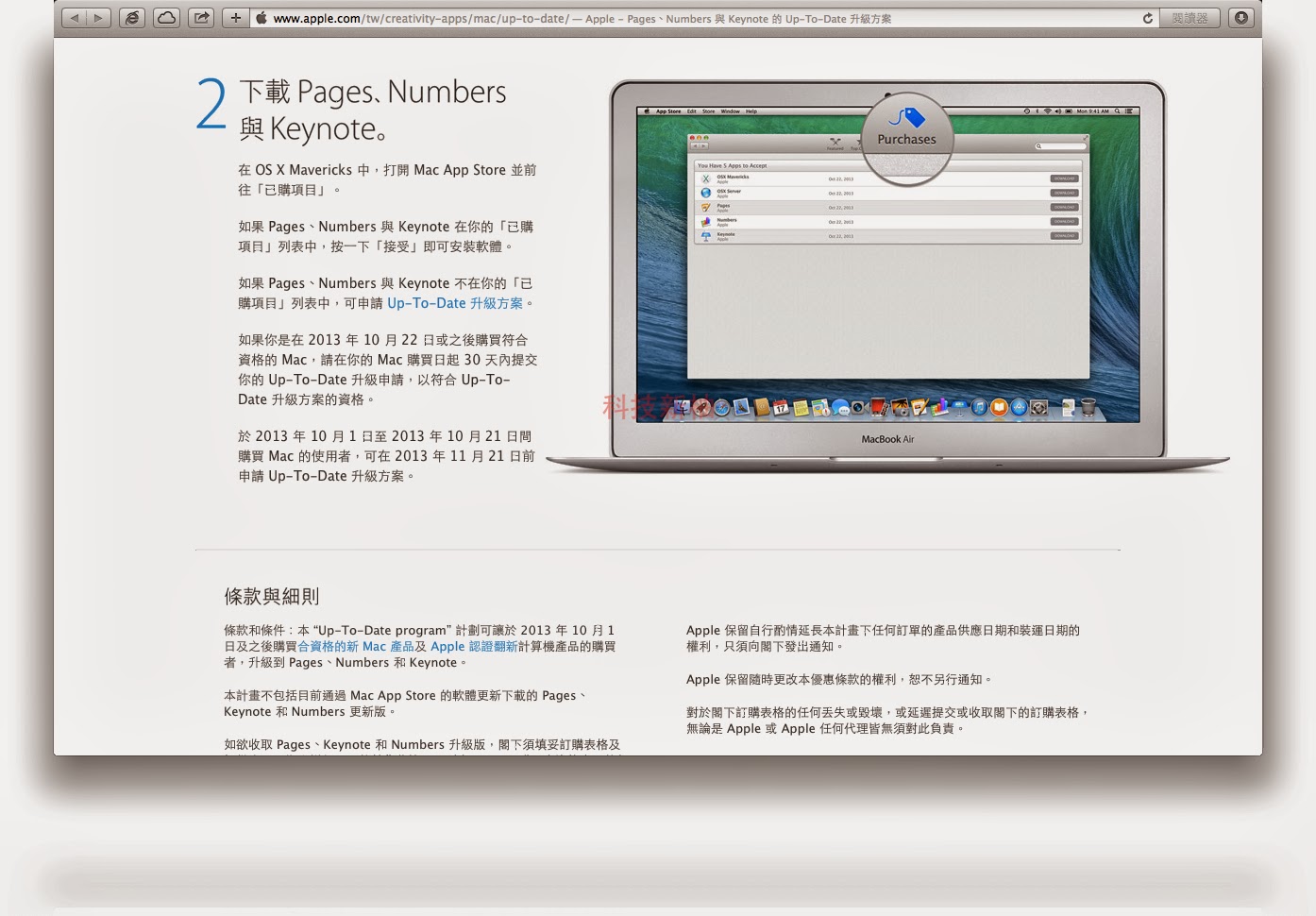
Task: Click the DOWNLOAD button for Keynote in image
Action: 1064,236
